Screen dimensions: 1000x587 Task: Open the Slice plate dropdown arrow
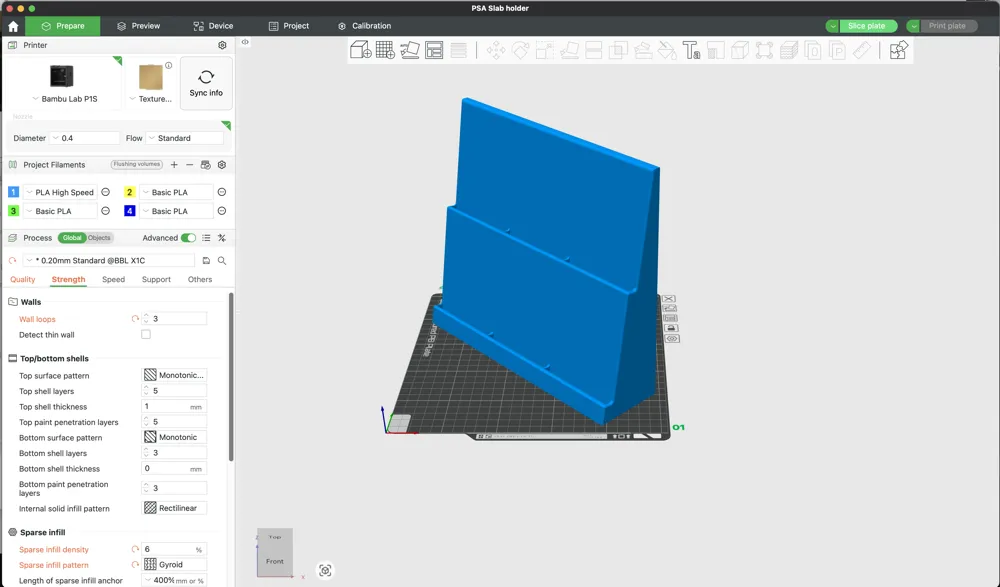[833, 26]
